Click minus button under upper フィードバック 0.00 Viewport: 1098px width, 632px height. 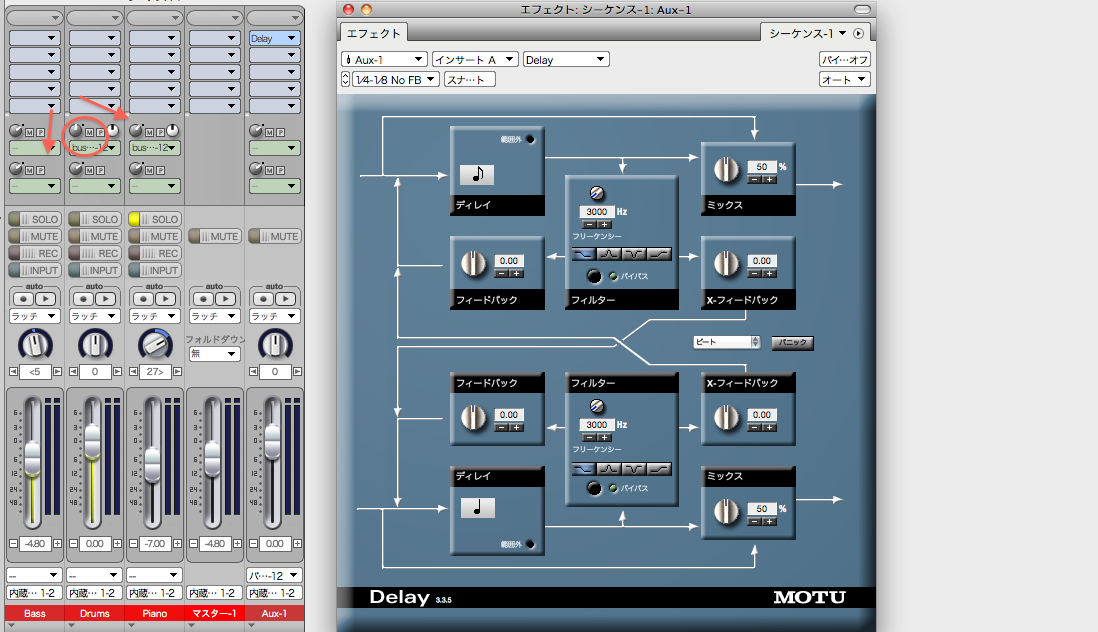501,274
